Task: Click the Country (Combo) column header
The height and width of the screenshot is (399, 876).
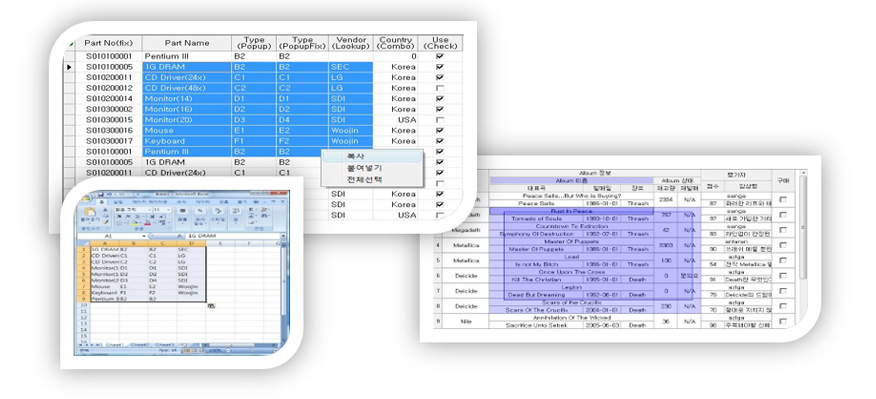Action: [396, 43]
